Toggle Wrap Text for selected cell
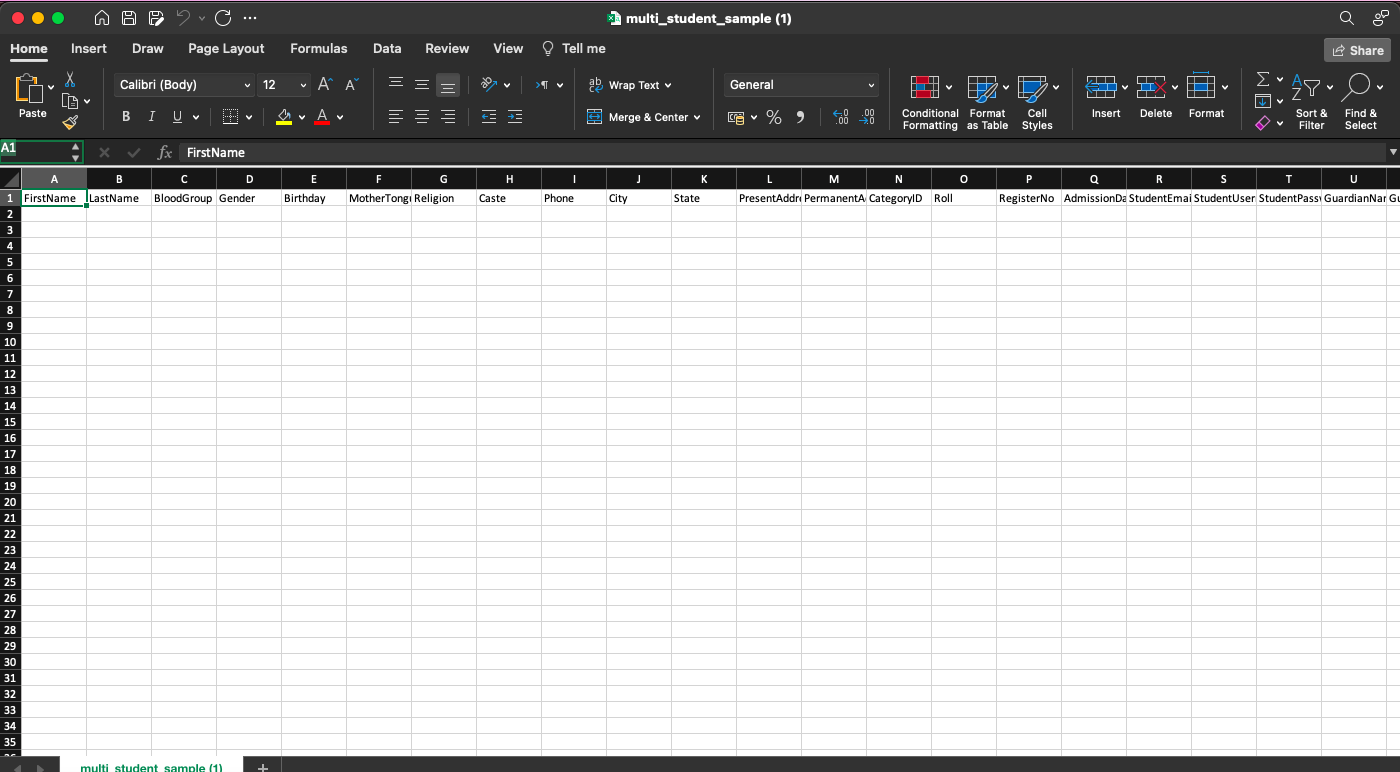1400x772 pixels. (x=629, y=85)
